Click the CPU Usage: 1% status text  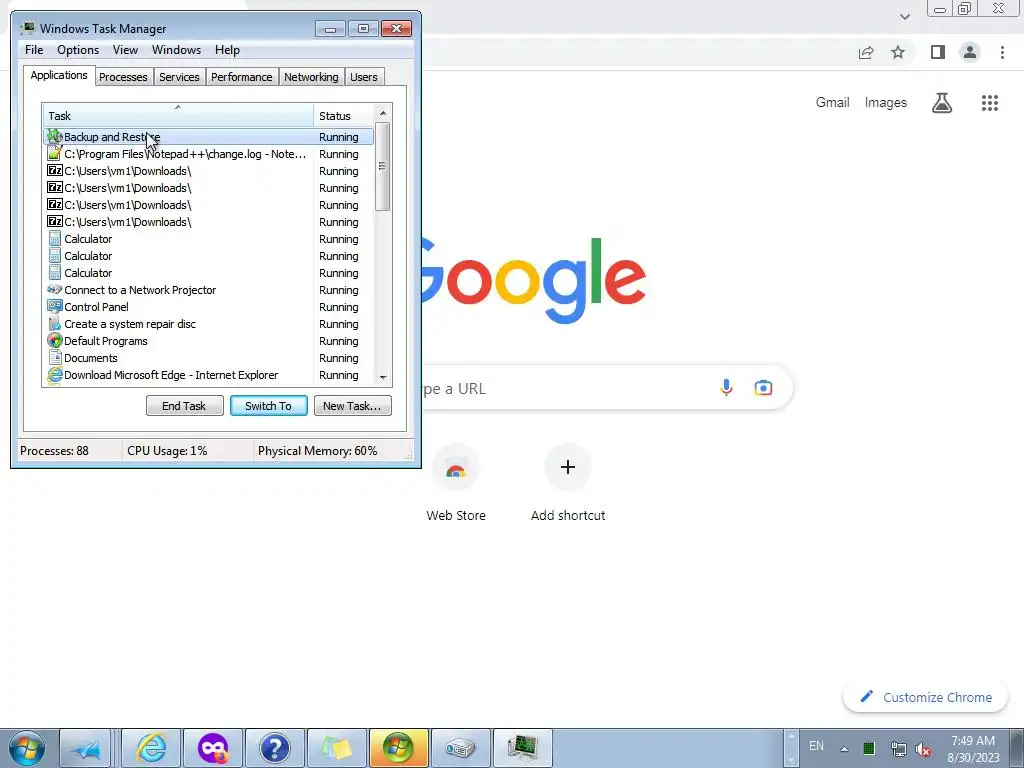tap(167, 451)
